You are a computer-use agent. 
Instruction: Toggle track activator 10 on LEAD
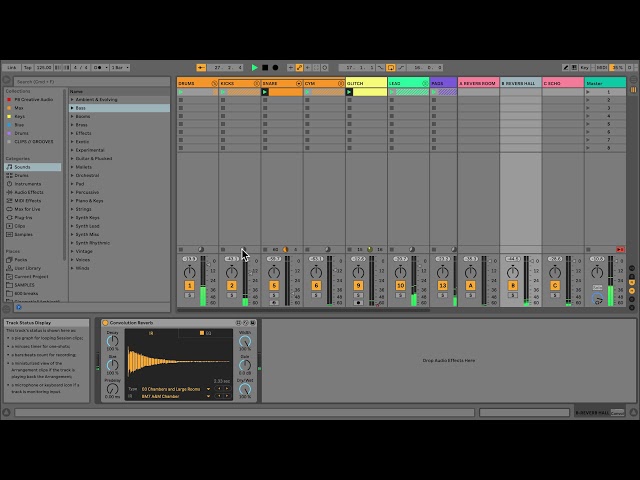[400, 286]
